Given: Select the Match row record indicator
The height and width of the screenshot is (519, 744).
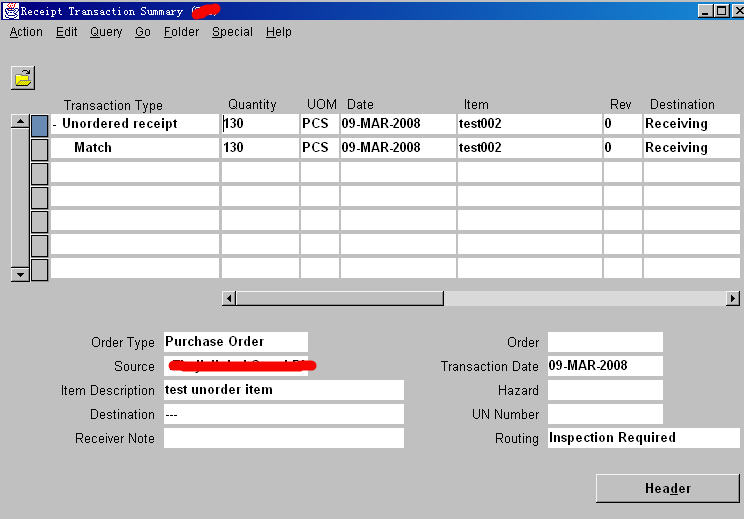Looking at the screenshot, I should (39, 149).
